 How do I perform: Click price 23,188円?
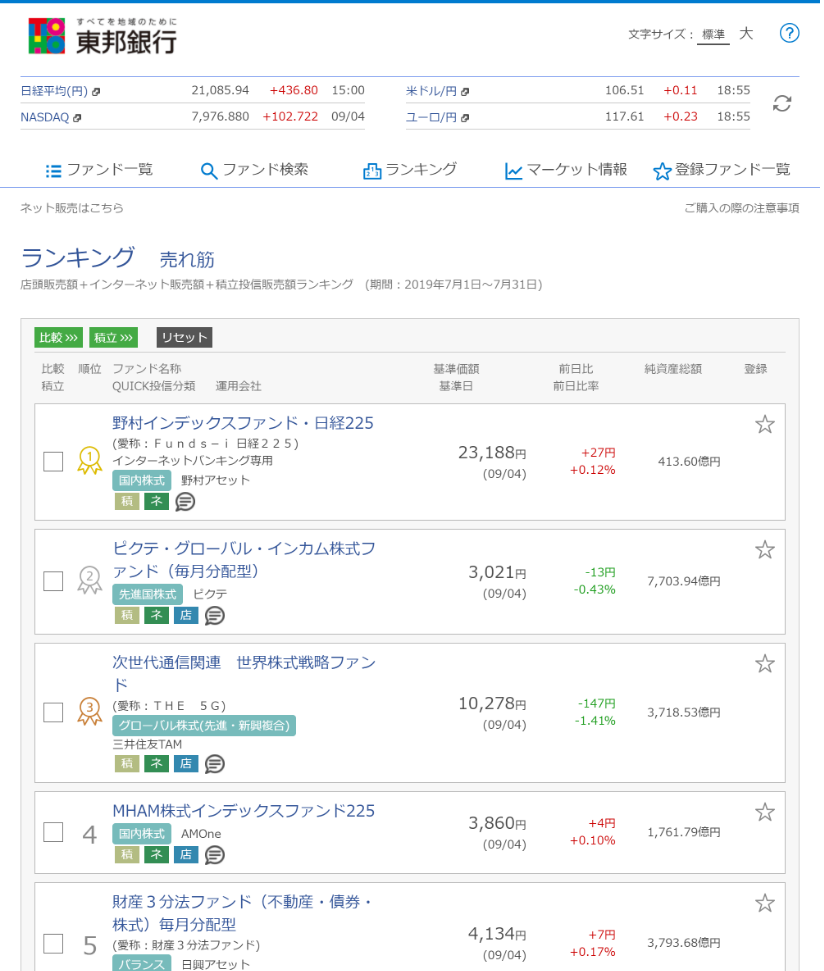pyautogui.click(x=492, y=453)
